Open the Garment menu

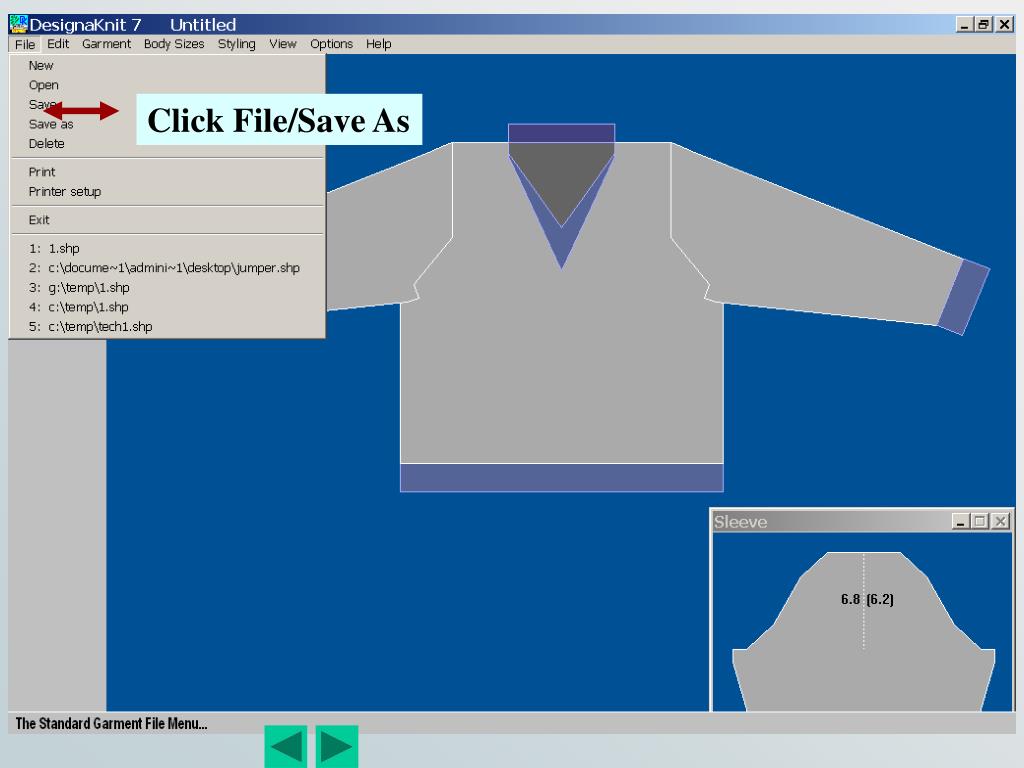pos(106,44)
